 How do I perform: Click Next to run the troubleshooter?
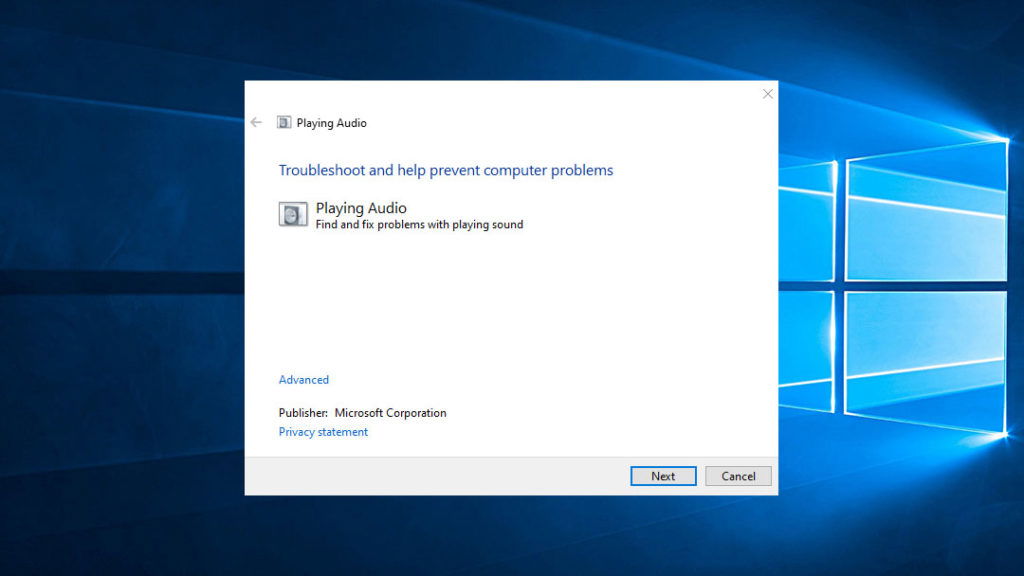[x=662, y=476]
